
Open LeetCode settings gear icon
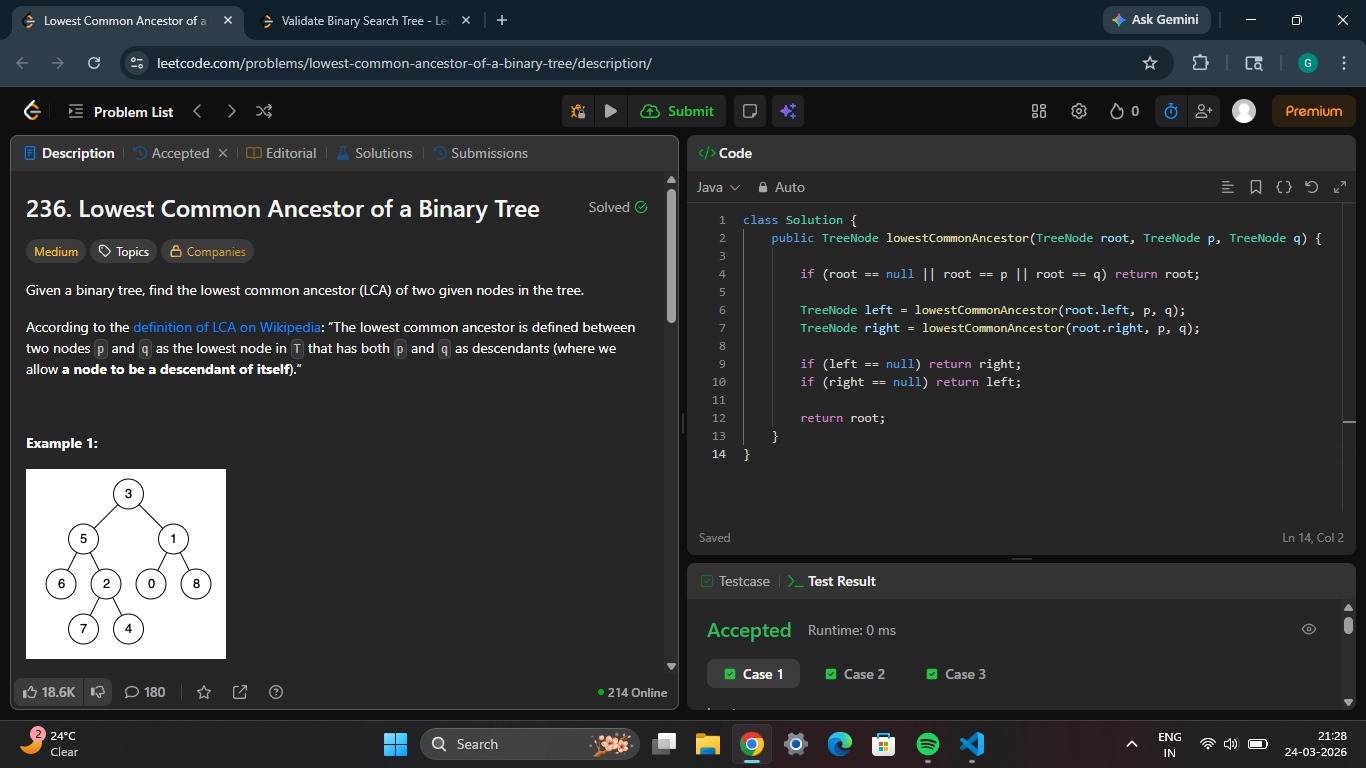pos(1078,111)
